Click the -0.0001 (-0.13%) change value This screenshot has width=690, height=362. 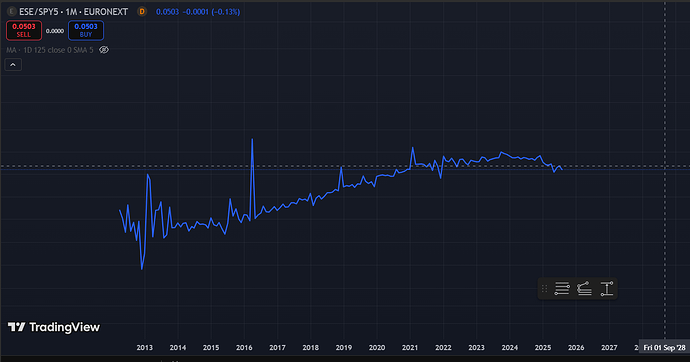212,12
